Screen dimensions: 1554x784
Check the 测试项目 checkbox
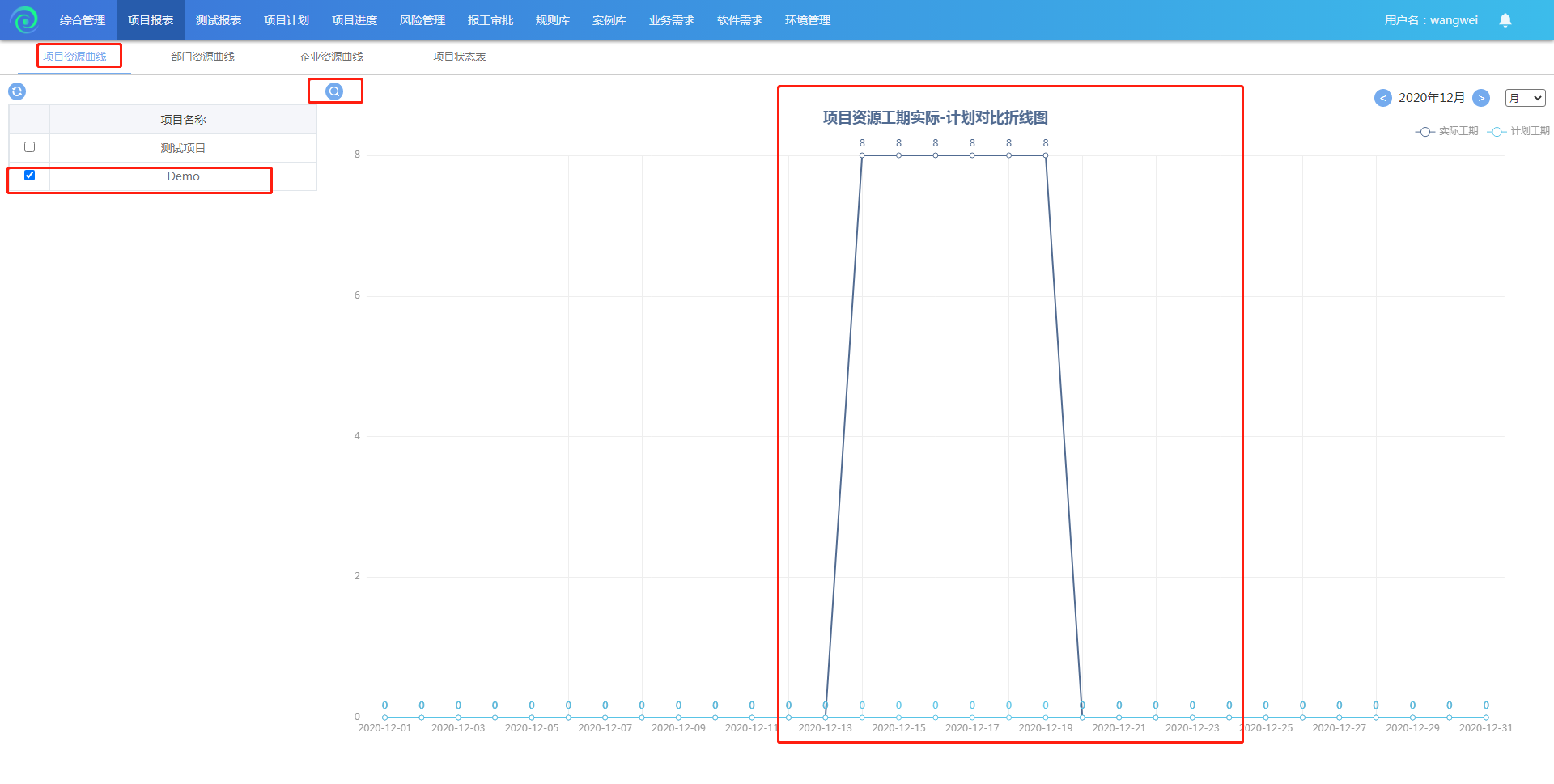pos(30,147)
